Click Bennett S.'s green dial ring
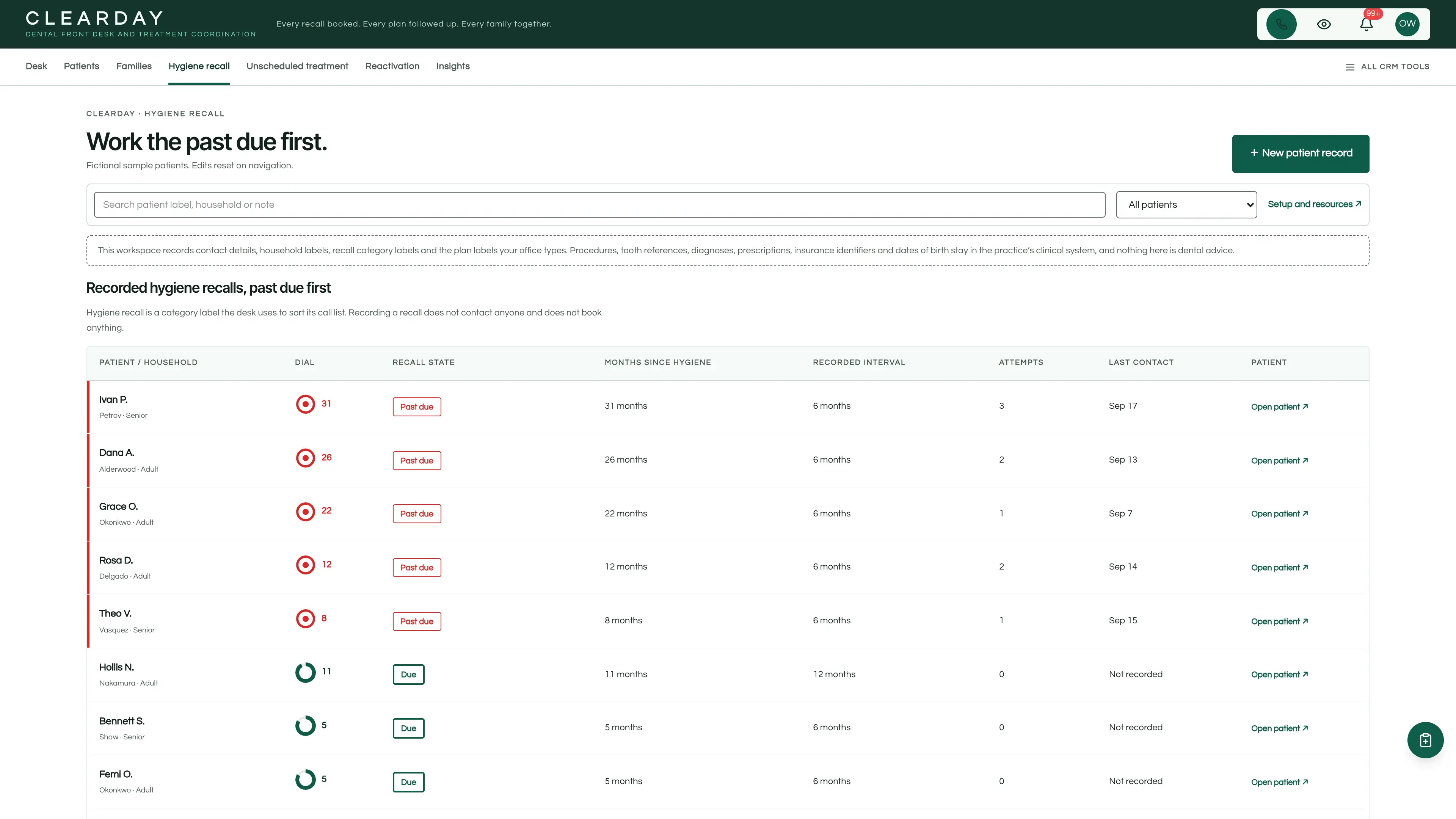The width and height of the screenshot is (1456, 819). point(305,726)
